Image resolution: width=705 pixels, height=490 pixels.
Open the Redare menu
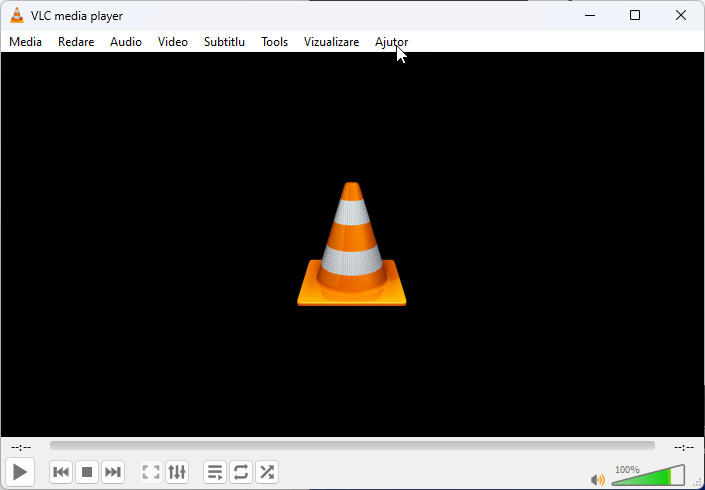[76, 42]
